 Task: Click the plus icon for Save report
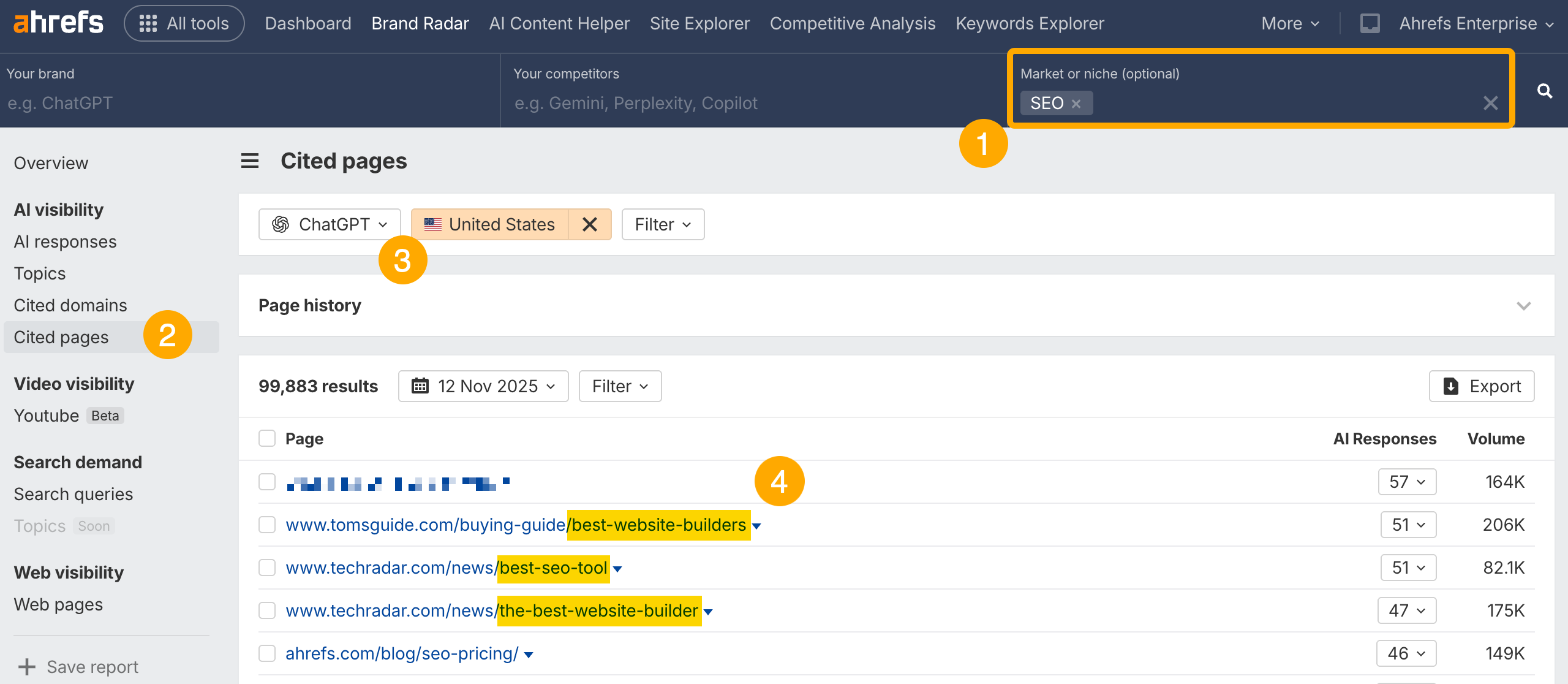click(27, 666)
